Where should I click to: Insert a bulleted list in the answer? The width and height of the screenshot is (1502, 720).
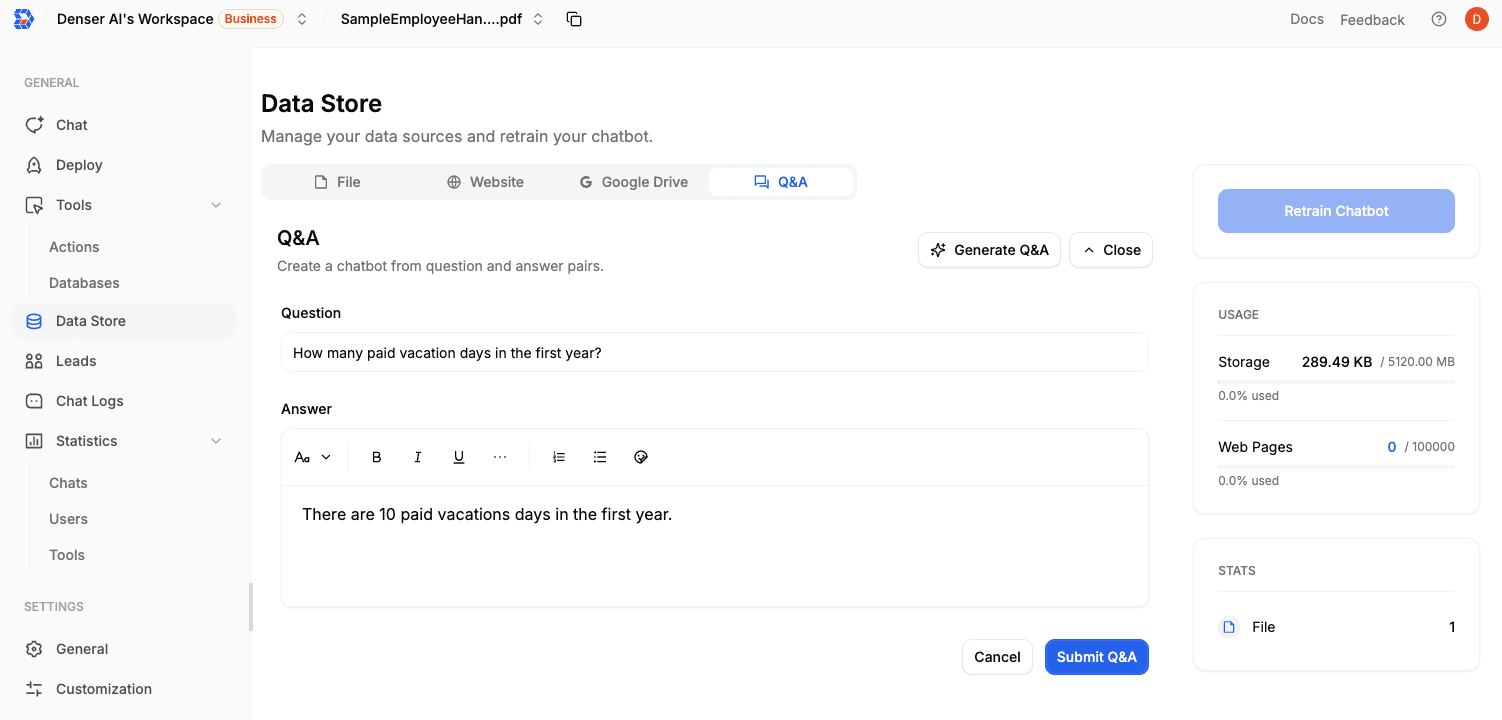599,456
